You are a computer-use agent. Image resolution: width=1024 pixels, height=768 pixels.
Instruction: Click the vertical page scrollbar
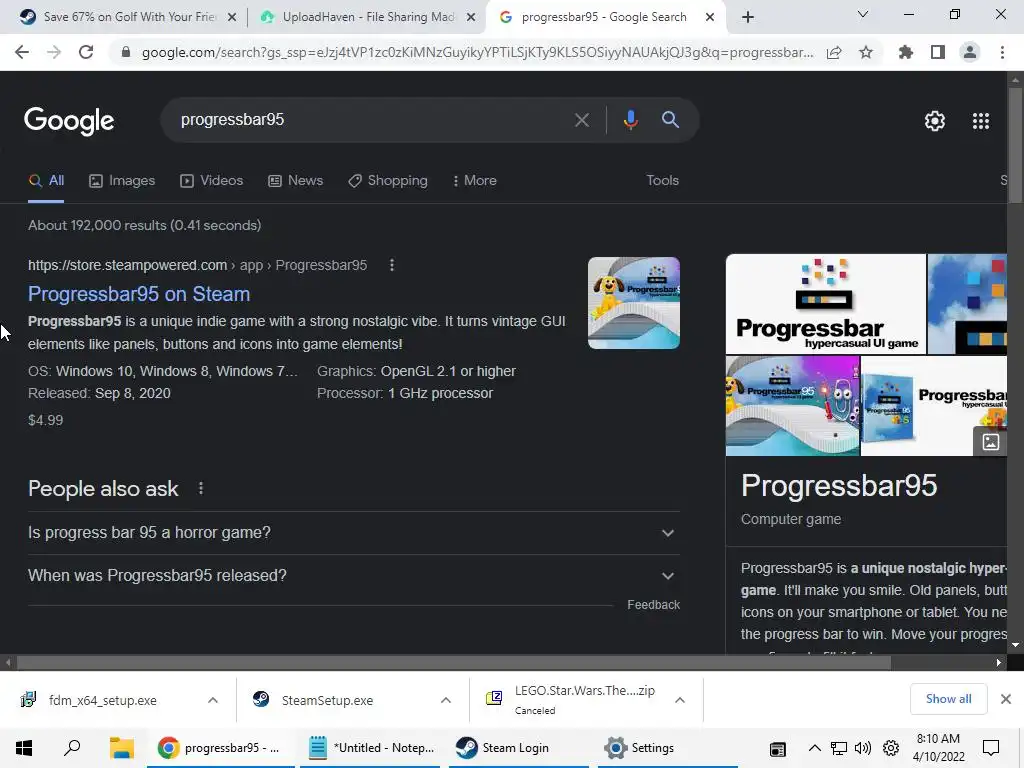click(1015, 144)
